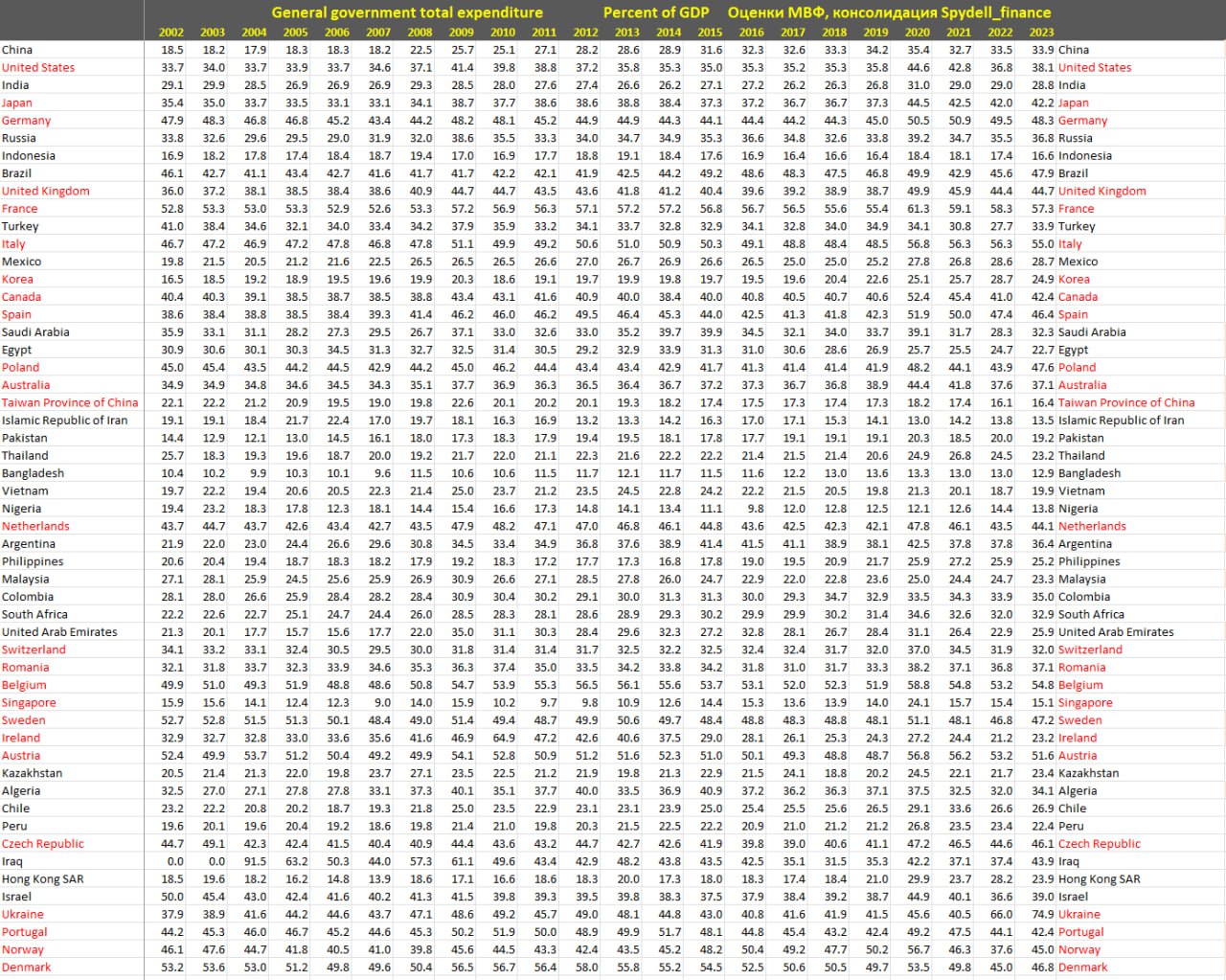Select the 2005 year column header
Image resolution: width=1226 pixels, height=980 pixels.
pyautogui.click(x=296, y=33)
